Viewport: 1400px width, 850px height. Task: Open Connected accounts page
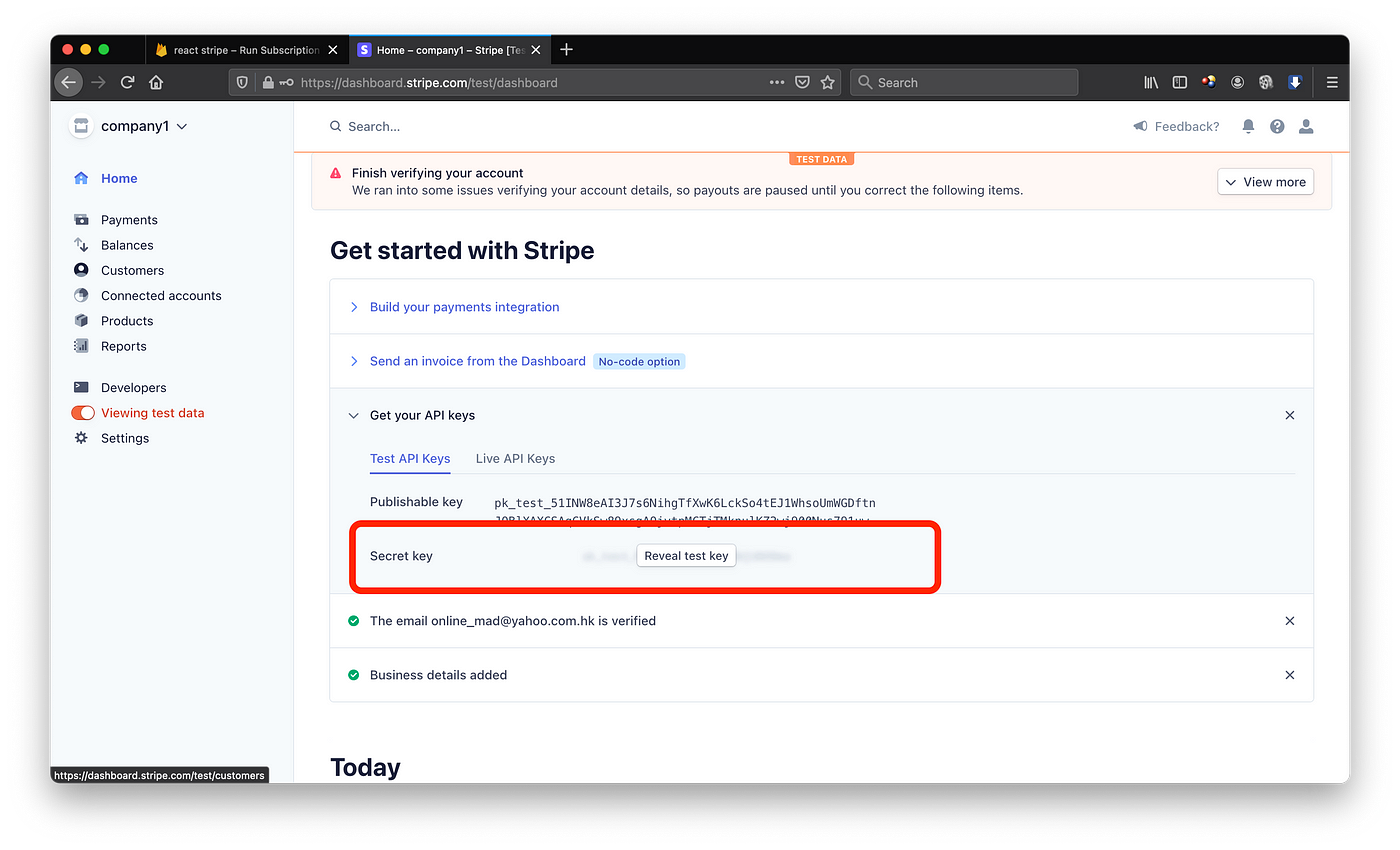[x=161, y=296]
